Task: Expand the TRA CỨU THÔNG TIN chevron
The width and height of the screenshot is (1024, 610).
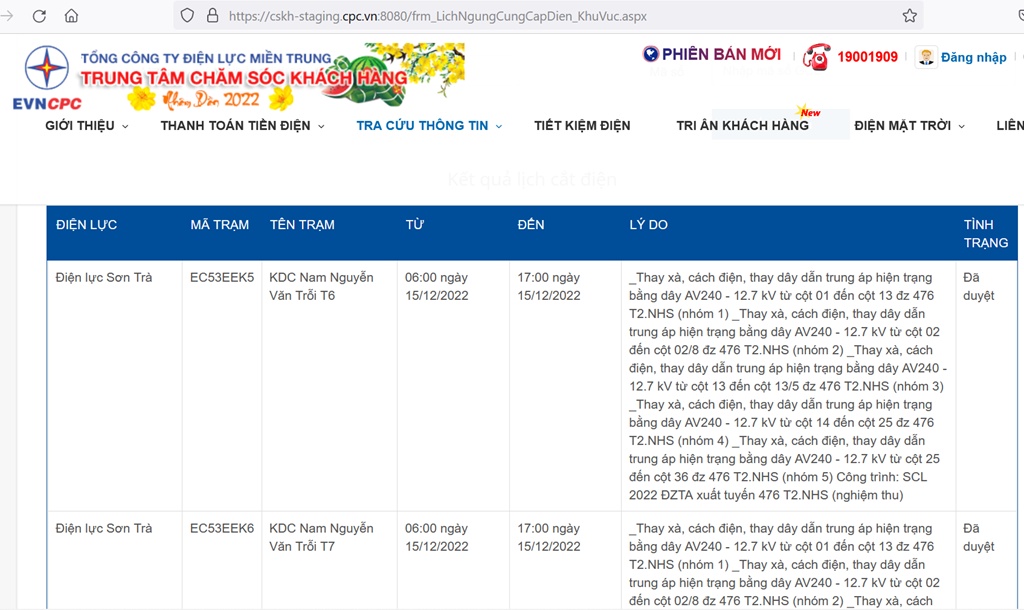Action: 498,126
